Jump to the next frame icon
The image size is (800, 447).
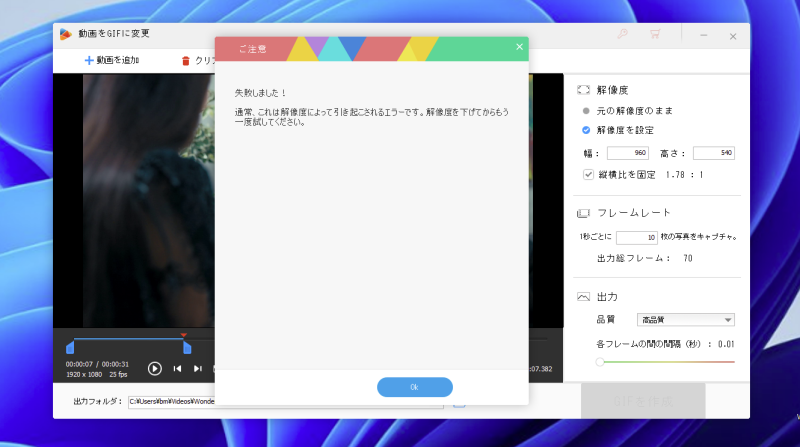coord(198,368)
